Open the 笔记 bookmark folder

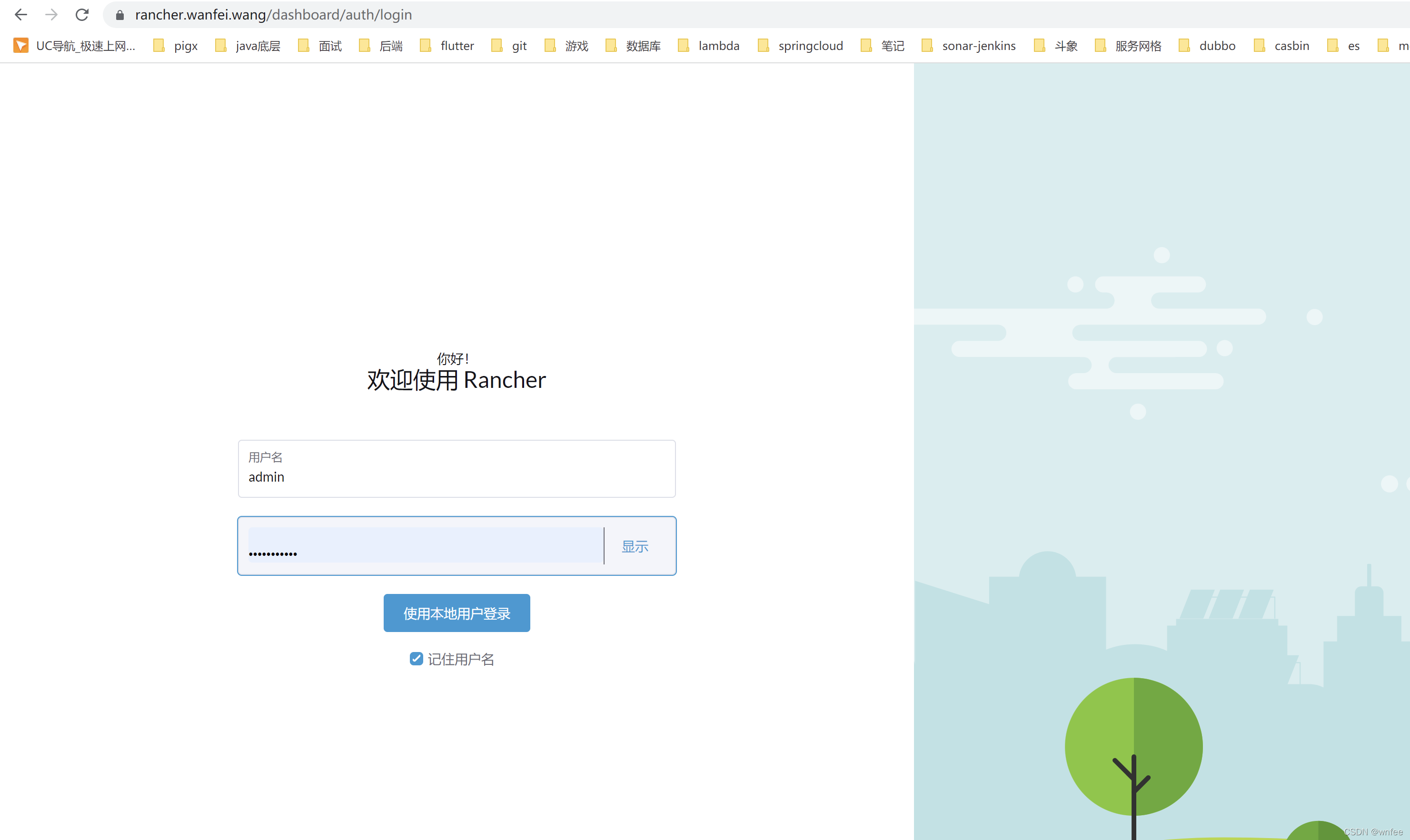coord(883,46)
